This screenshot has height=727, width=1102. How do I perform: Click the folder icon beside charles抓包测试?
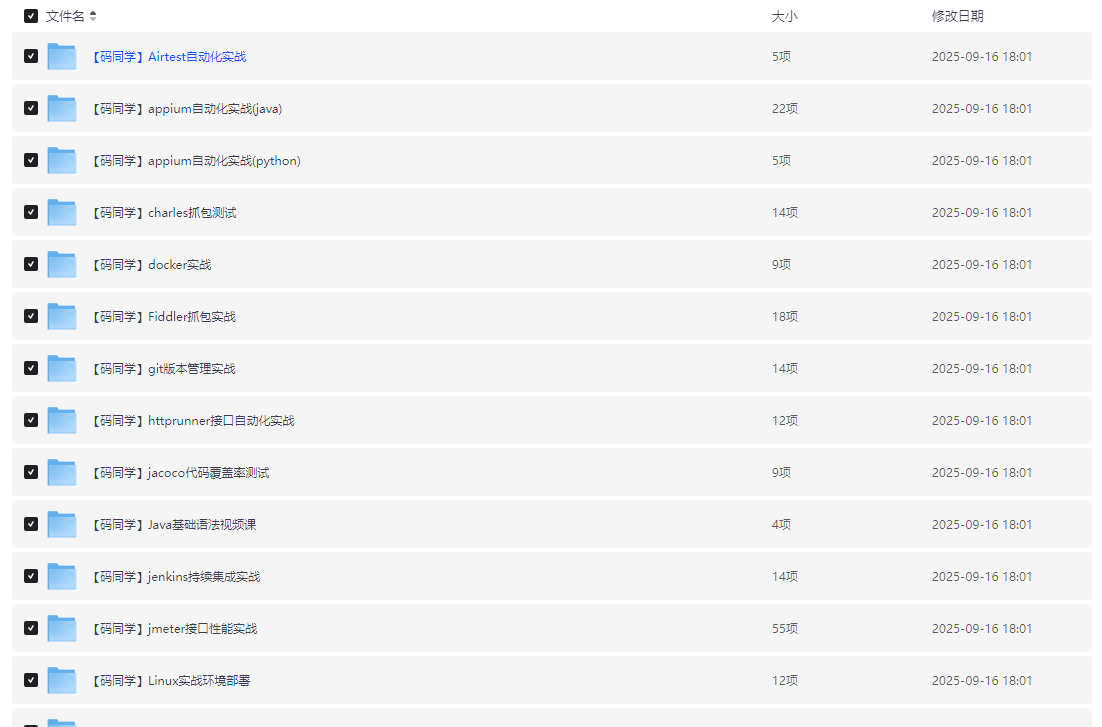(62, 213)
